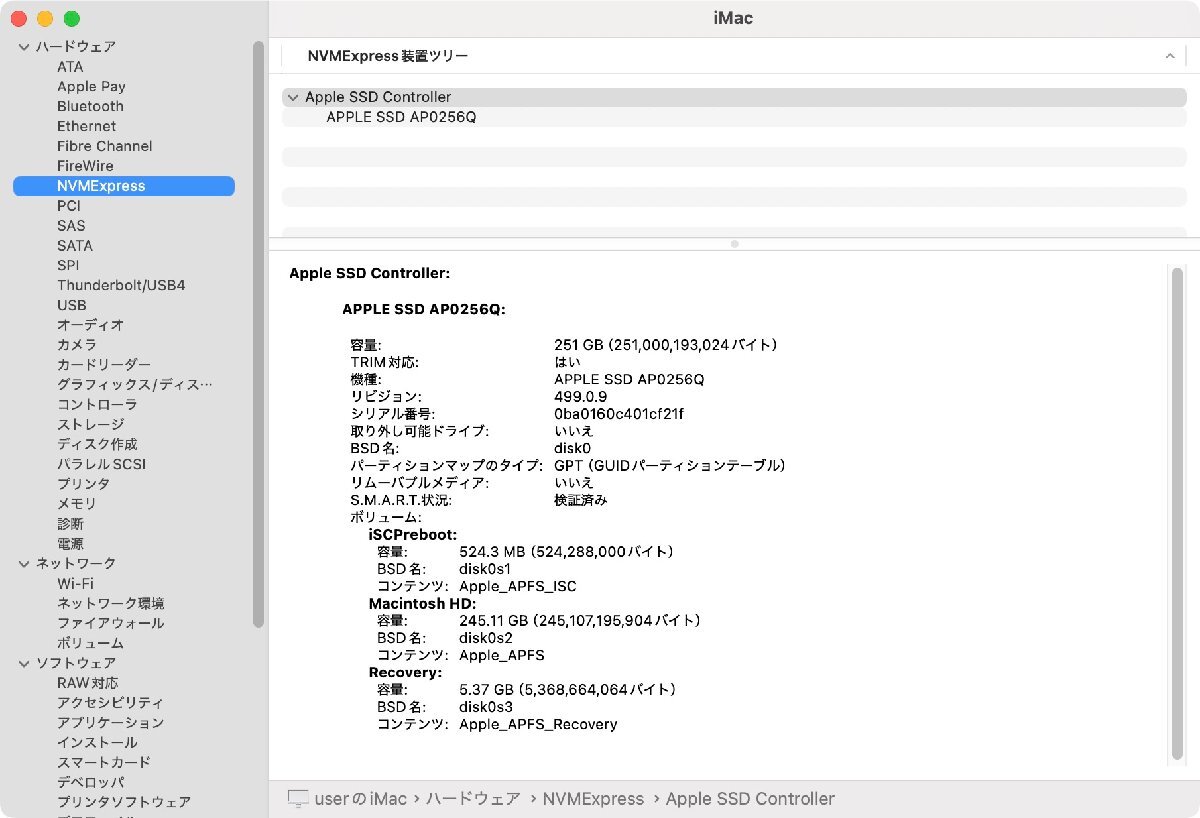Image resolution: width=1200 pixels, height=818 pixels.
Task: Select Apple Pay in the sidebar
Action: point(91,87)
